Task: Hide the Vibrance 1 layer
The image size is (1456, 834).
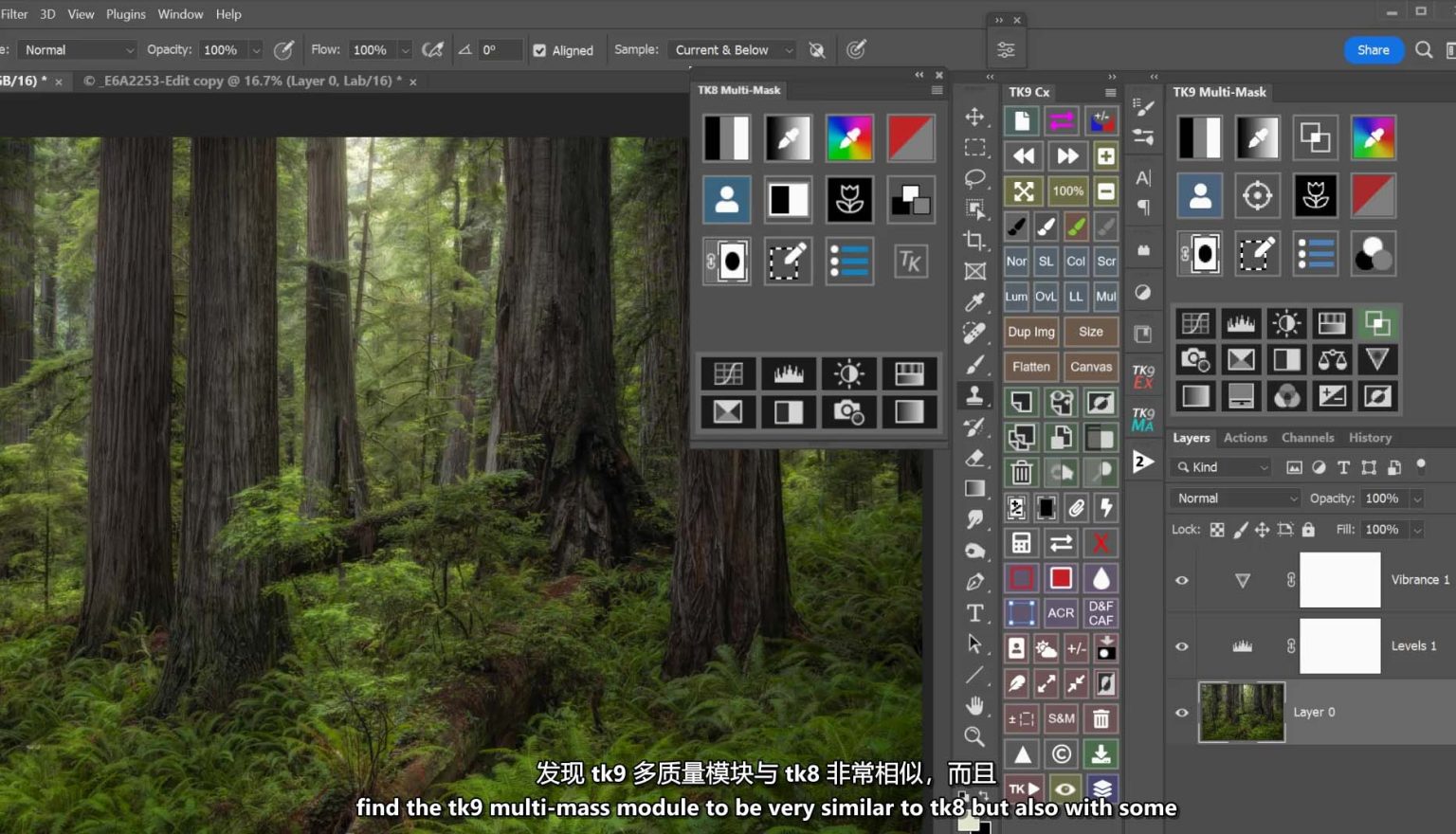Action: pyautogui.click(x=1182, y=580)
